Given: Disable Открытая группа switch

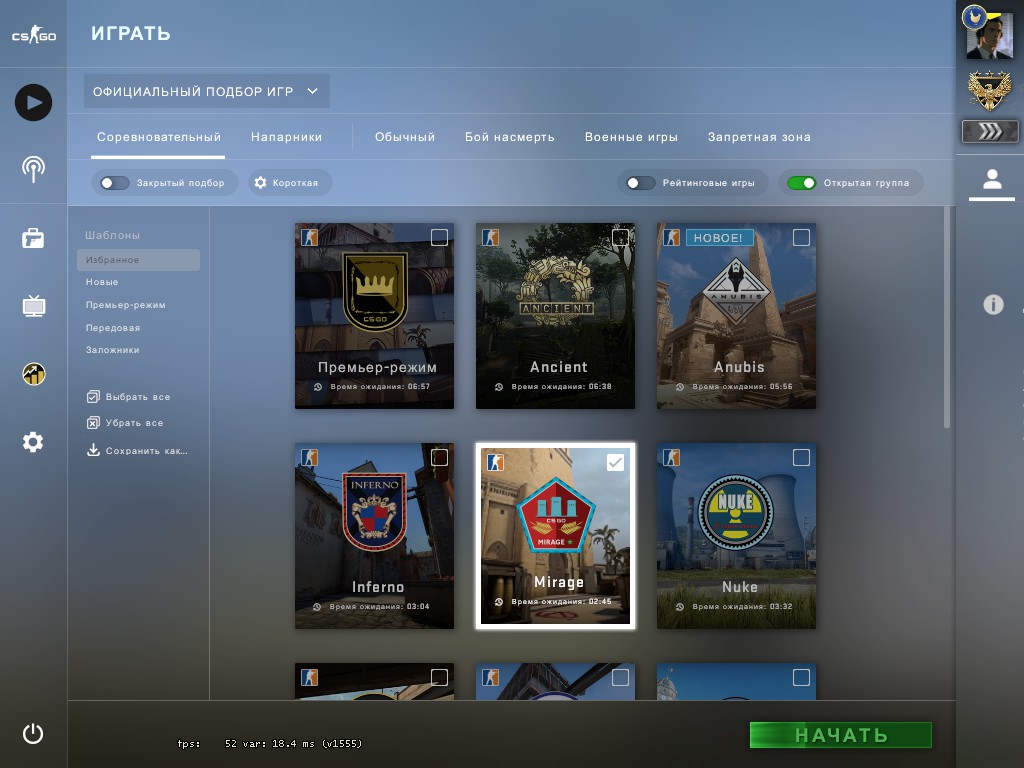Looking at the screenshot, I should [x=801, y=183].
